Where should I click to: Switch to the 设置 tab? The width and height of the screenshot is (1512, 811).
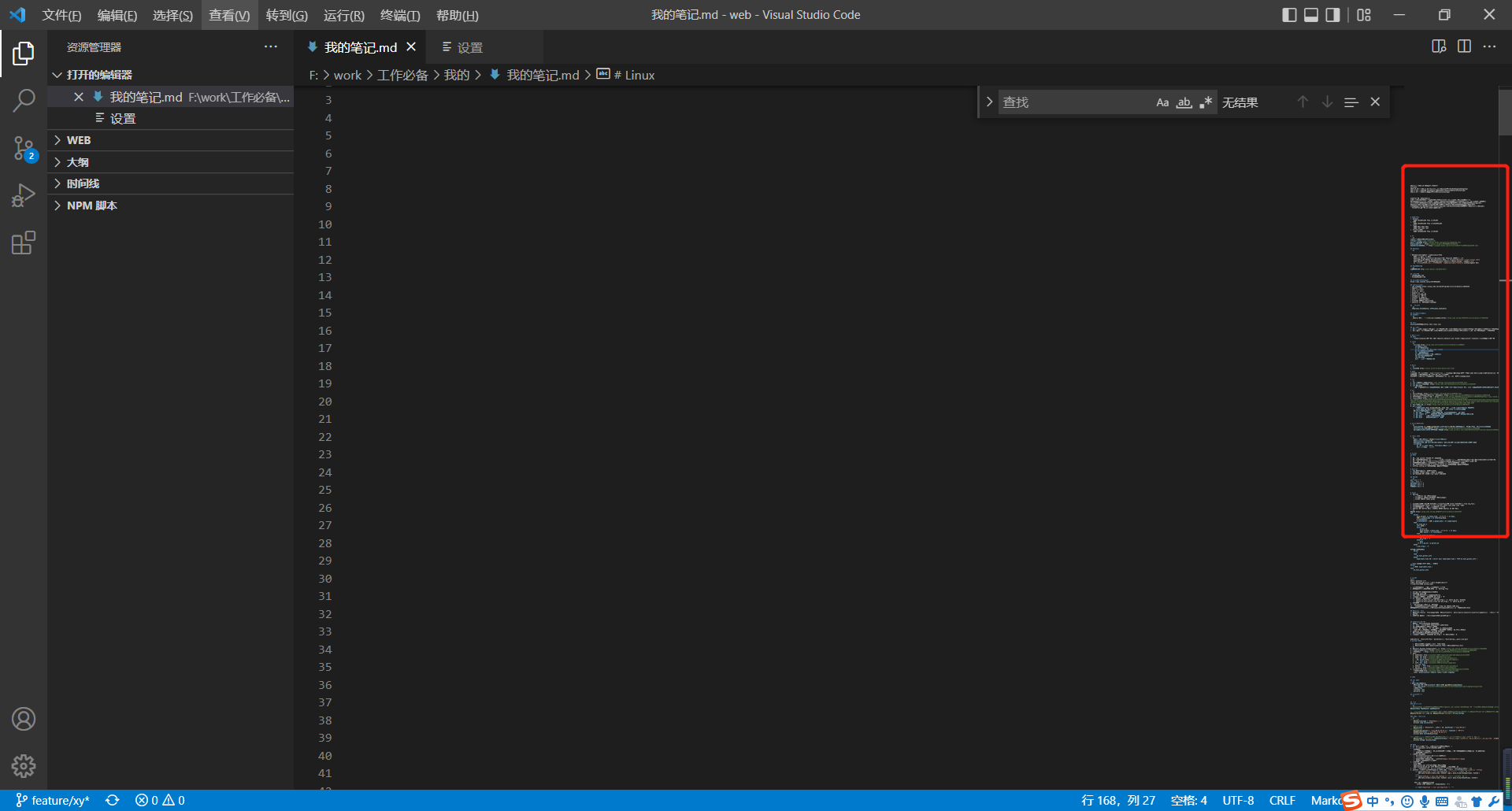pos(470,47)
